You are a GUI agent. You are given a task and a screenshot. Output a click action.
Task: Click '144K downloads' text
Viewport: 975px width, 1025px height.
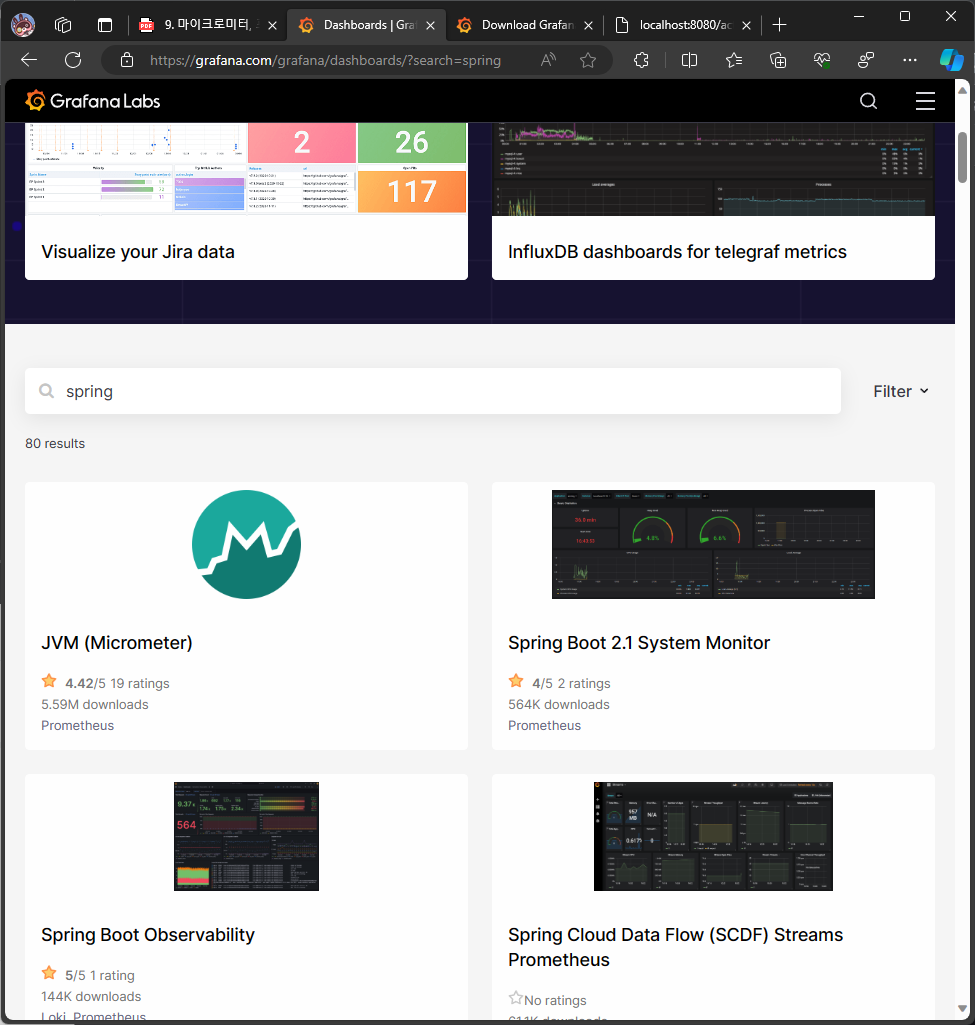(91, 996)
